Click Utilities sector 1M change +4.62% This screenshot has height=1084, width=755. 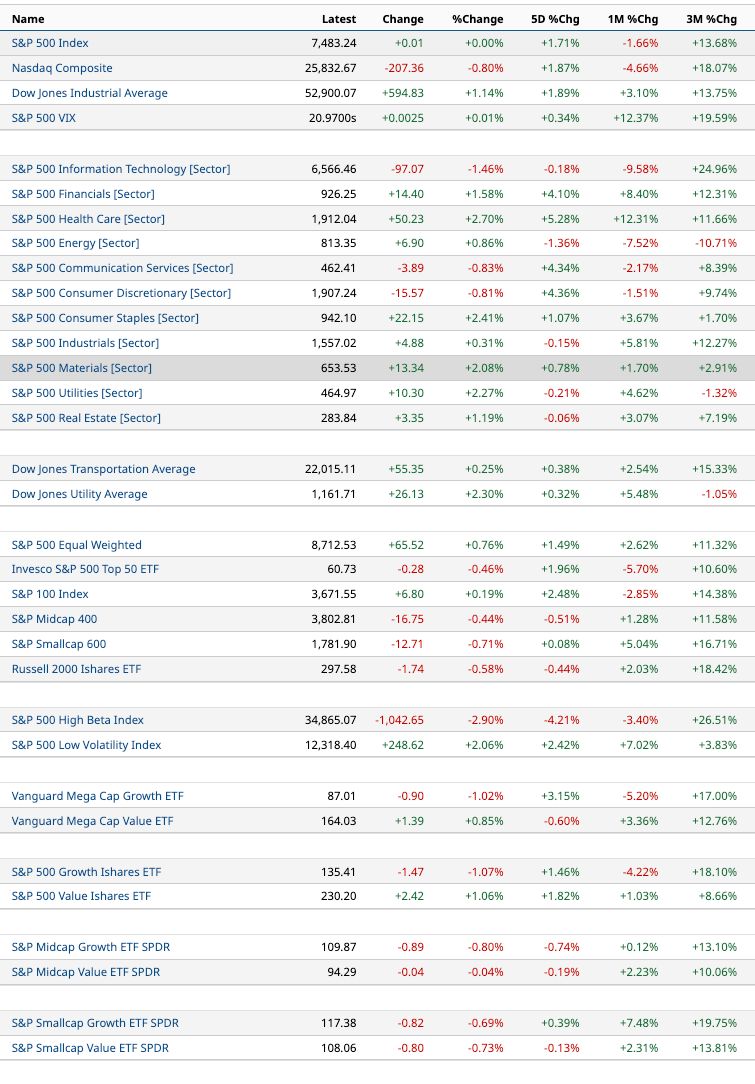pyautogui.click(x=637, y=393)
